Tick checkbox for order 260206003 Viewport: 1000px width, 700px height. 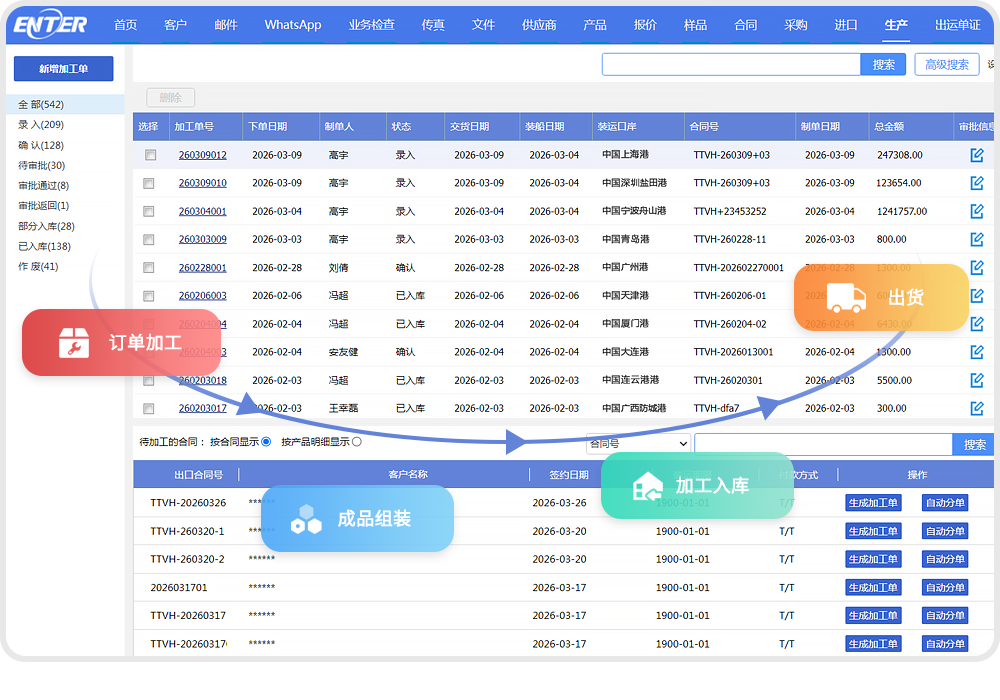point(149,296)
